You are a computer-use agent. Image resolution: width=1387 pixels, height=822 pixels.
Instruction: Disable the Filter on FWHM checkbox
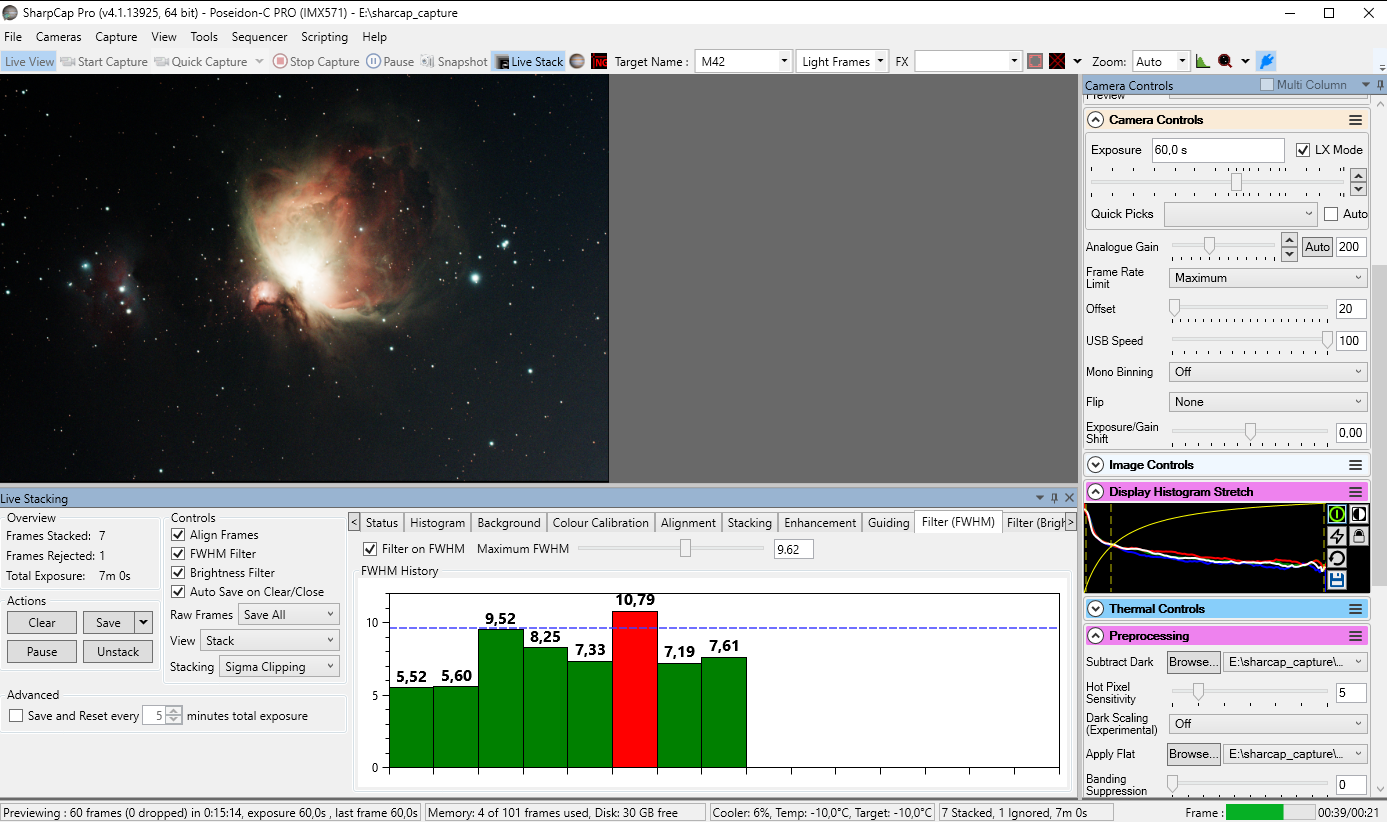point(371,549)
